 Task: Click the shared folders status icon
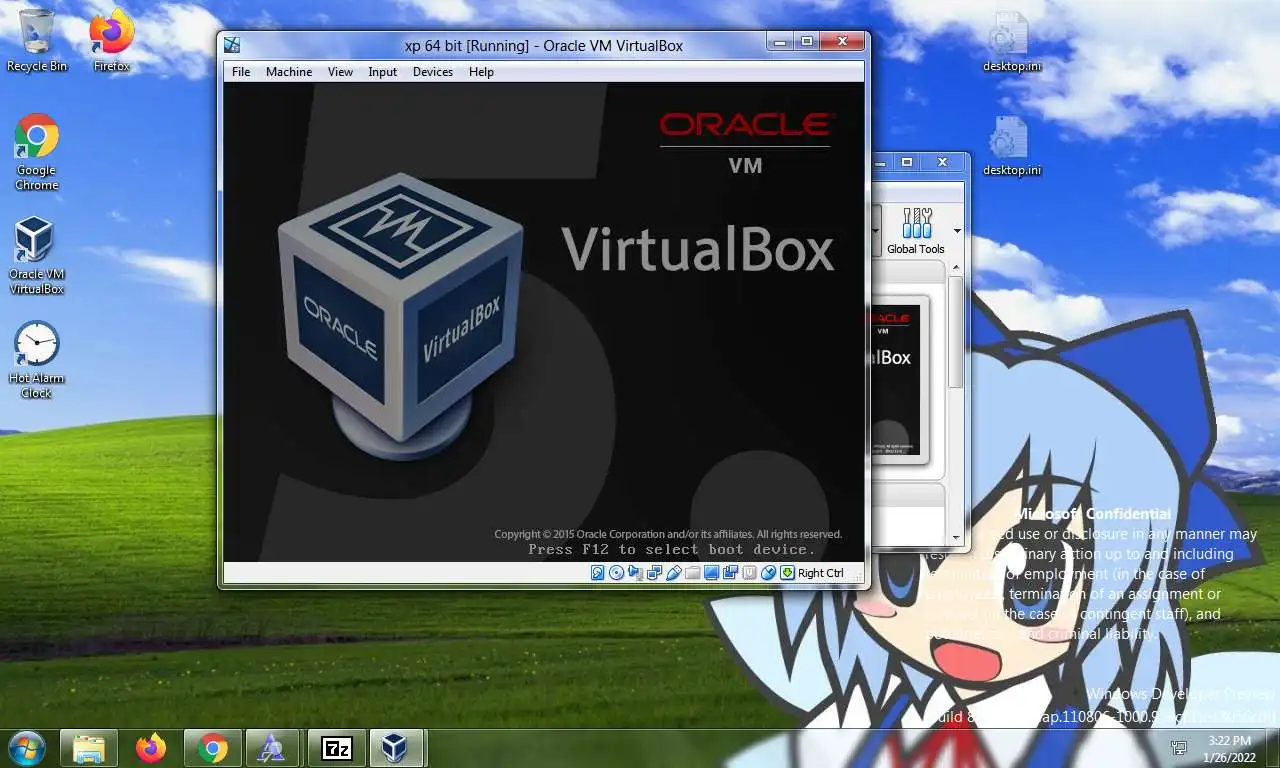point(693,573)
